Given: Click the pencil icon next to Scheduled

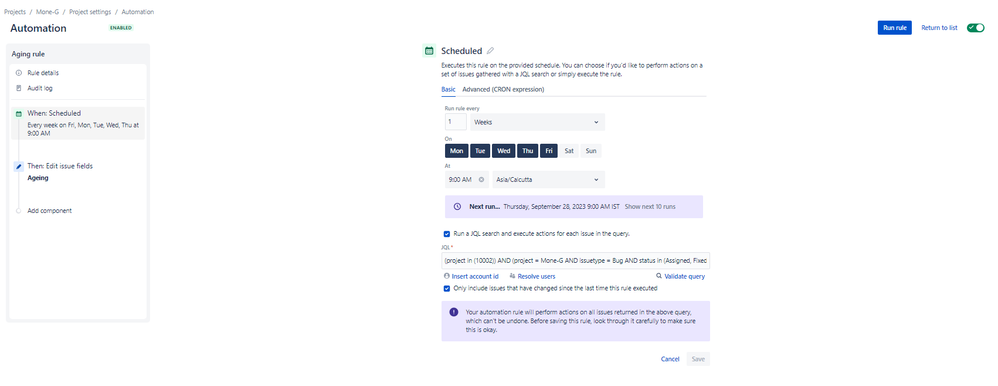Looking at the screenshot, I should pos(490,51).
